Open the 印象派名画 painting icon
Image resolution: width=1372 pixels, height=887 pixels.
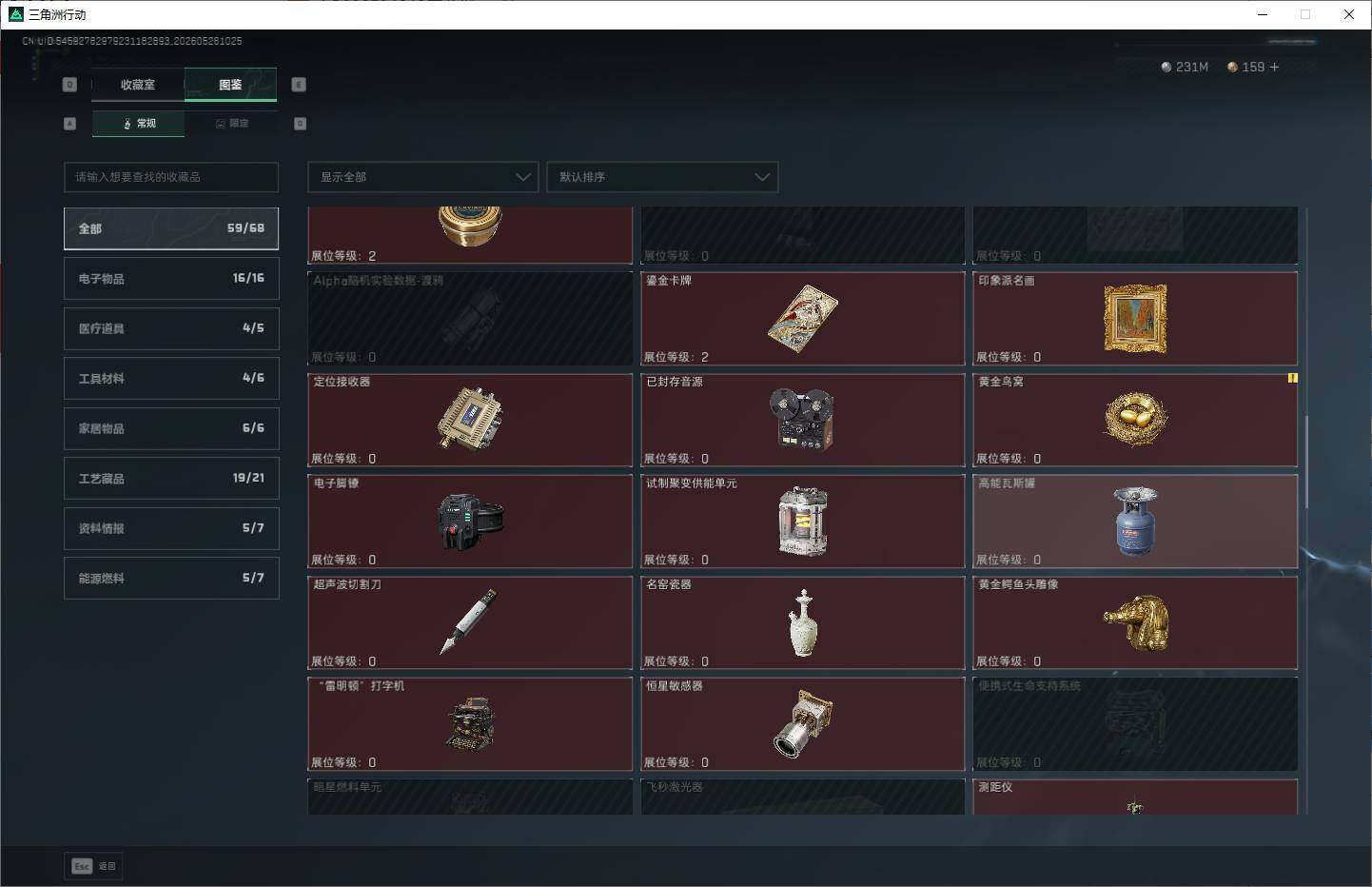pyautogui.click(x=1135, y=318)
